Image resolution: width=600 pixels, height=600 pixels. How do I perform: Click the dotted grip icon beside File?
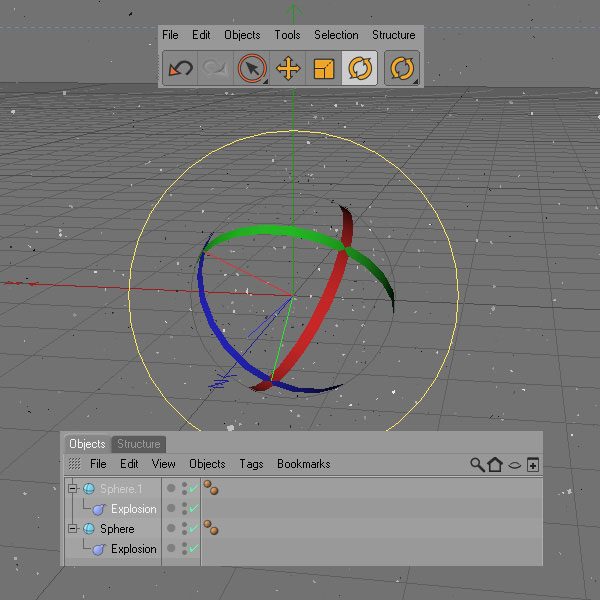tap(75, 464)
